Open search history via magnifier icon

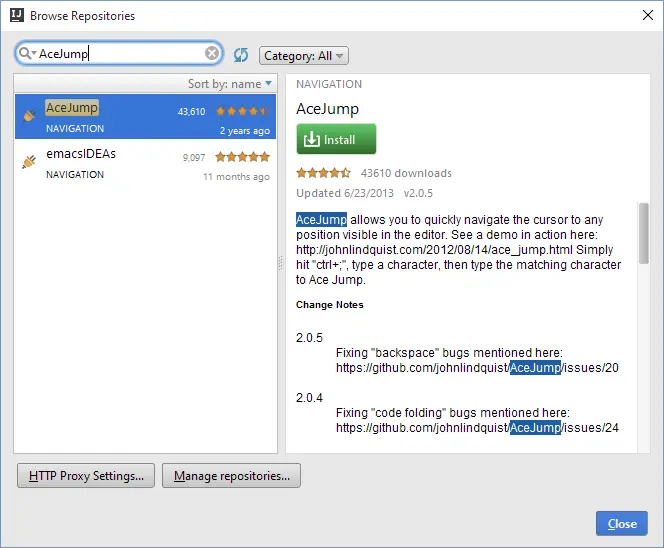(27, 53)
